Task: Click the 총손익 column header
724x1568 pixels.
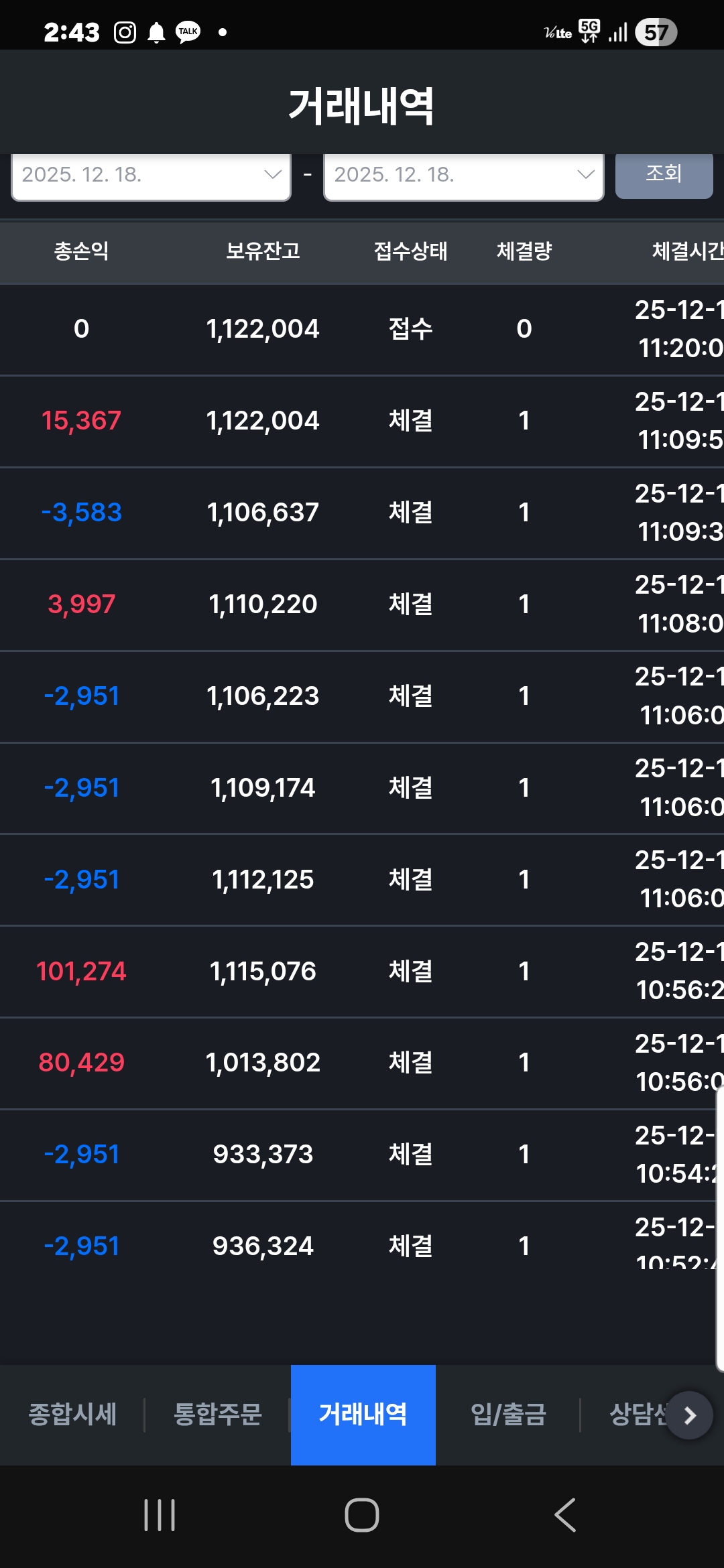Action: point(81,251)
